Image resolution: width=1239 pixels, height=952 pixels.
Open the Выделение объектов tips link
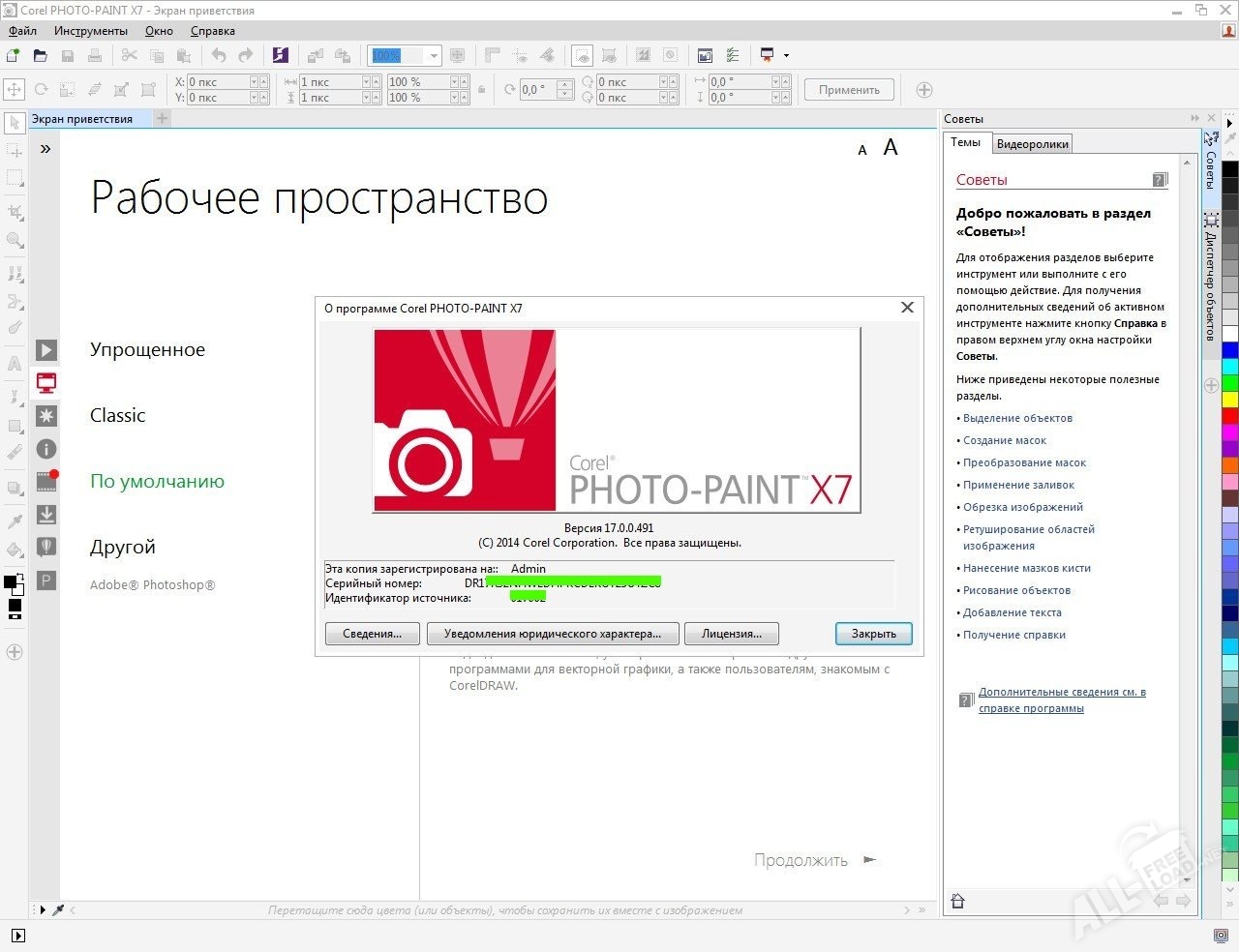click(1017, 418)
